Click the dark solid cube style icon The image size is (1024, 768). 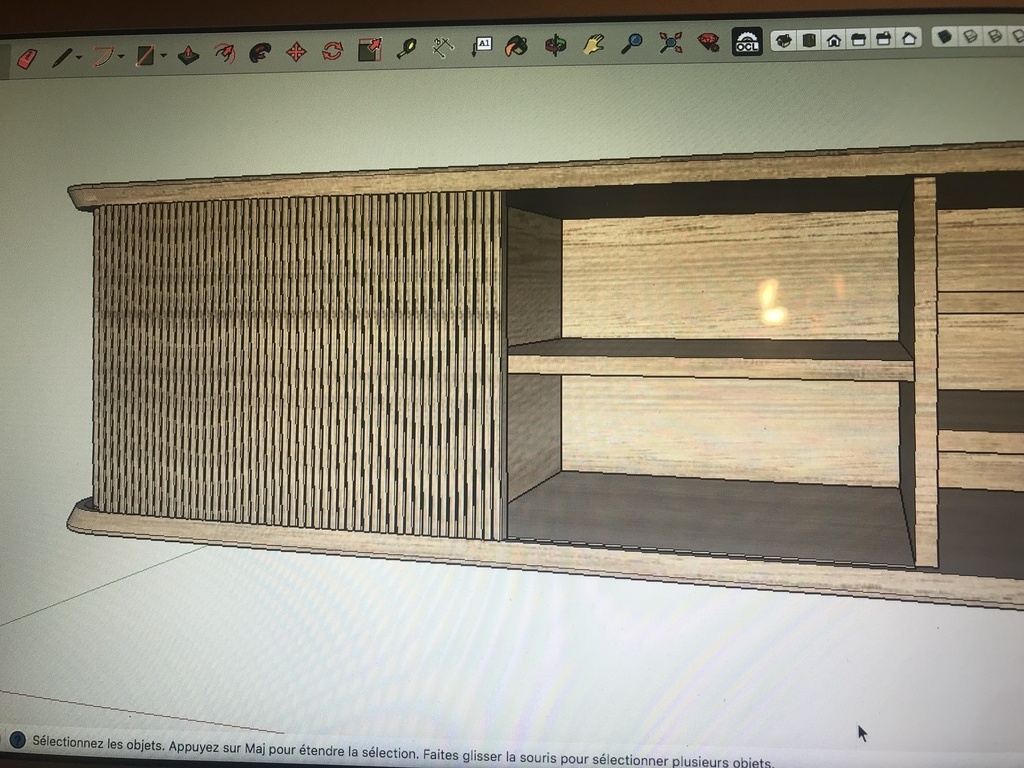pos(944,37)
